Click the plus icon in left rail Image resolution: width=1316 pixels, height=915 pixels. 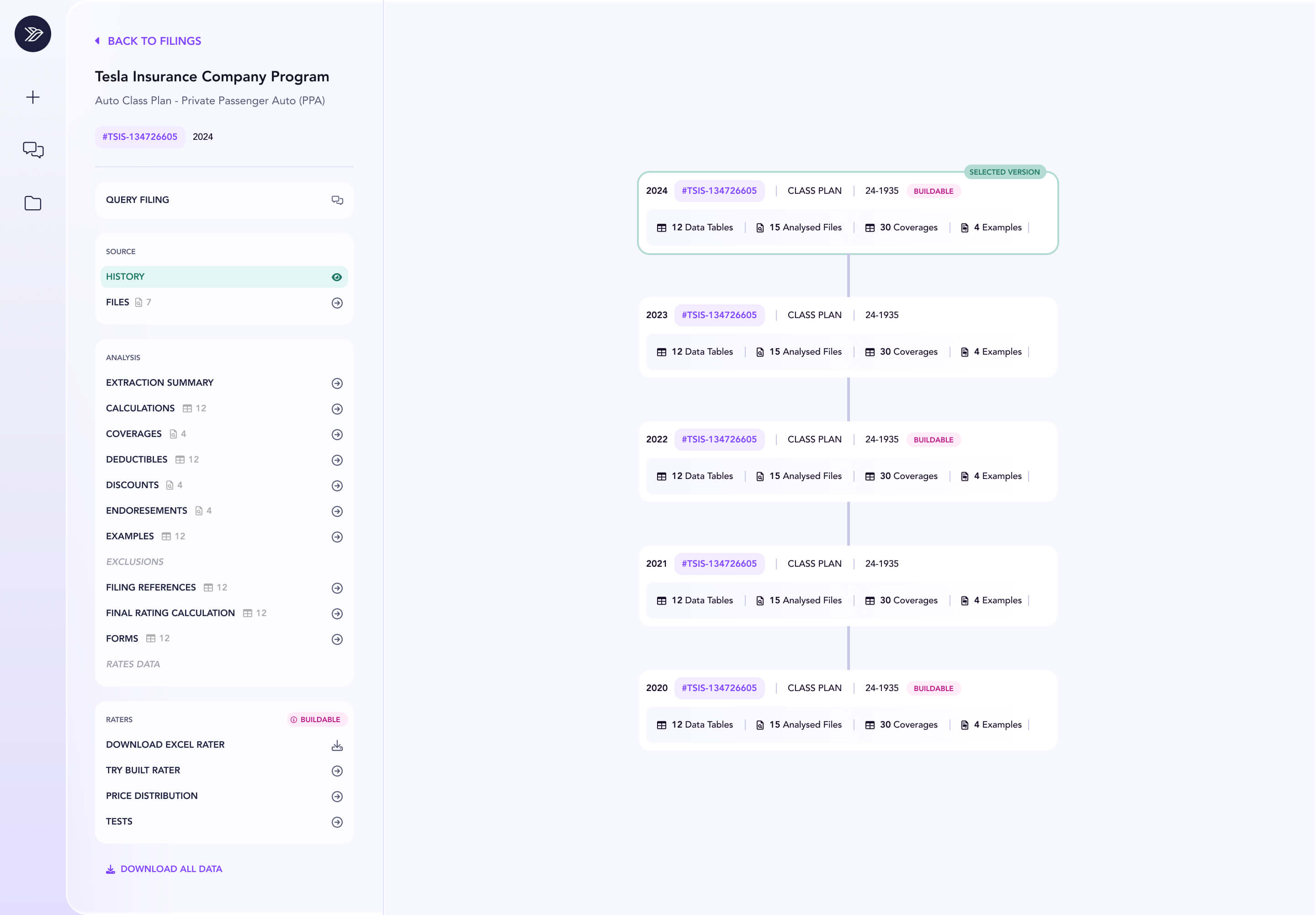click(32, 97)
